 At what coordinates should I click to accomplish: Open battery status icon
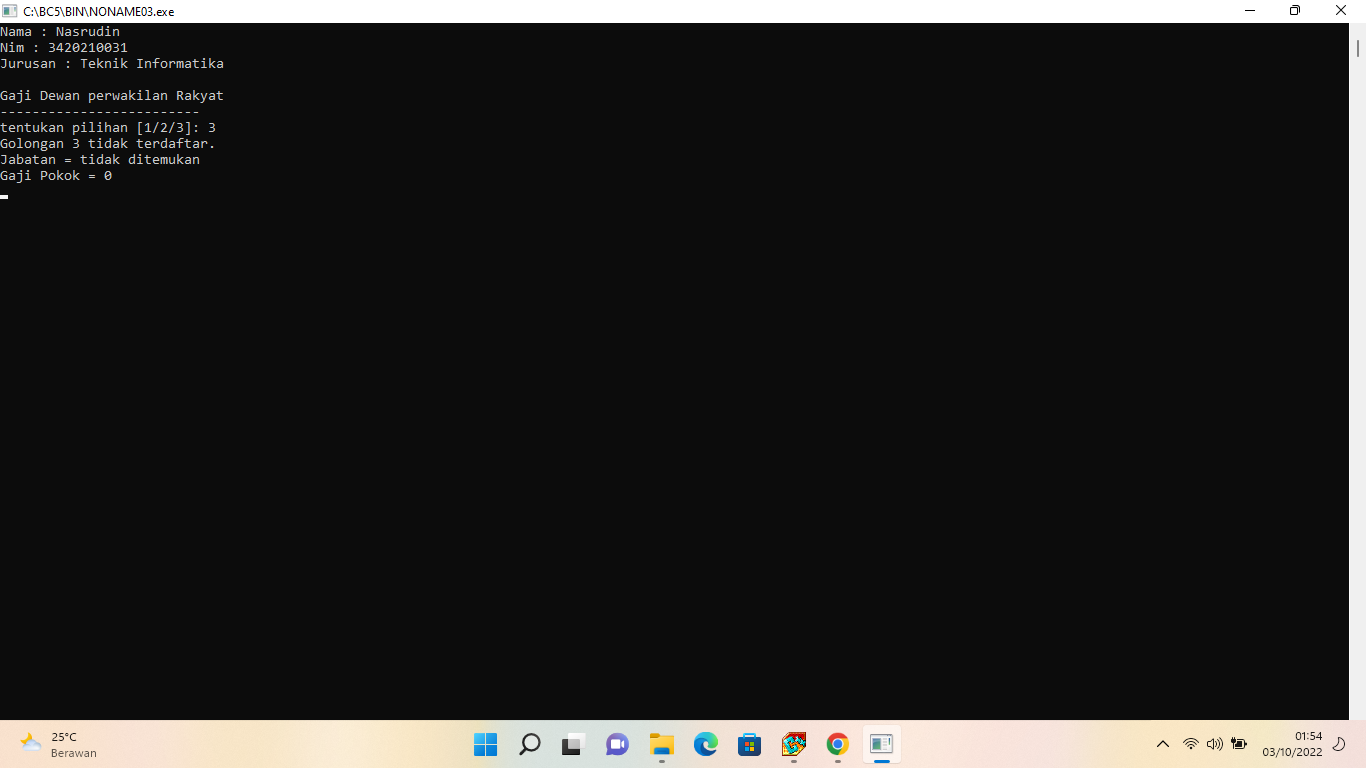(1239, 744)
